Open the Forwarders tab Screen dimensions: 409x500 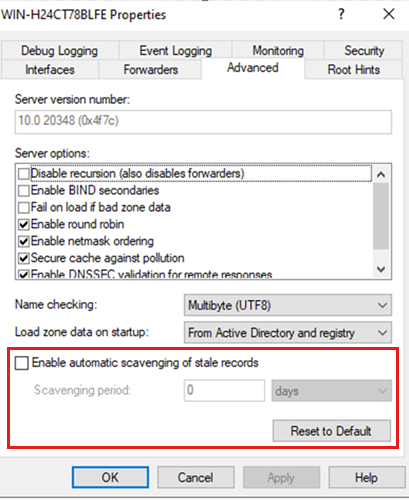(150, 69)
